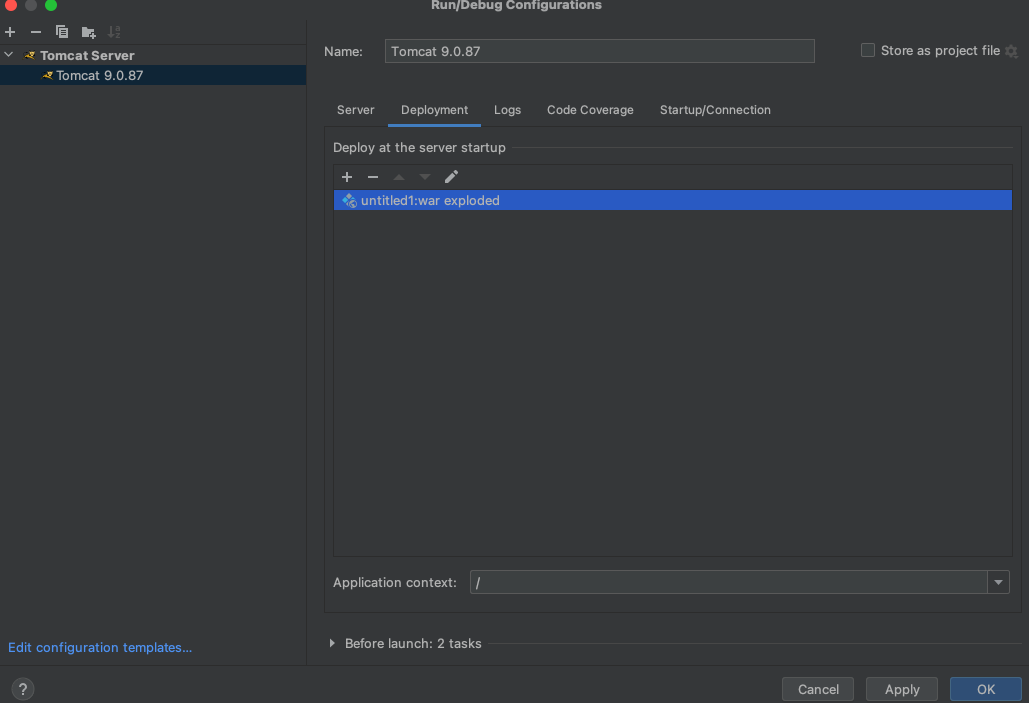Open the project file storage settings gear
This screenshot has height=703, width=1029.
coord(1011,51)
